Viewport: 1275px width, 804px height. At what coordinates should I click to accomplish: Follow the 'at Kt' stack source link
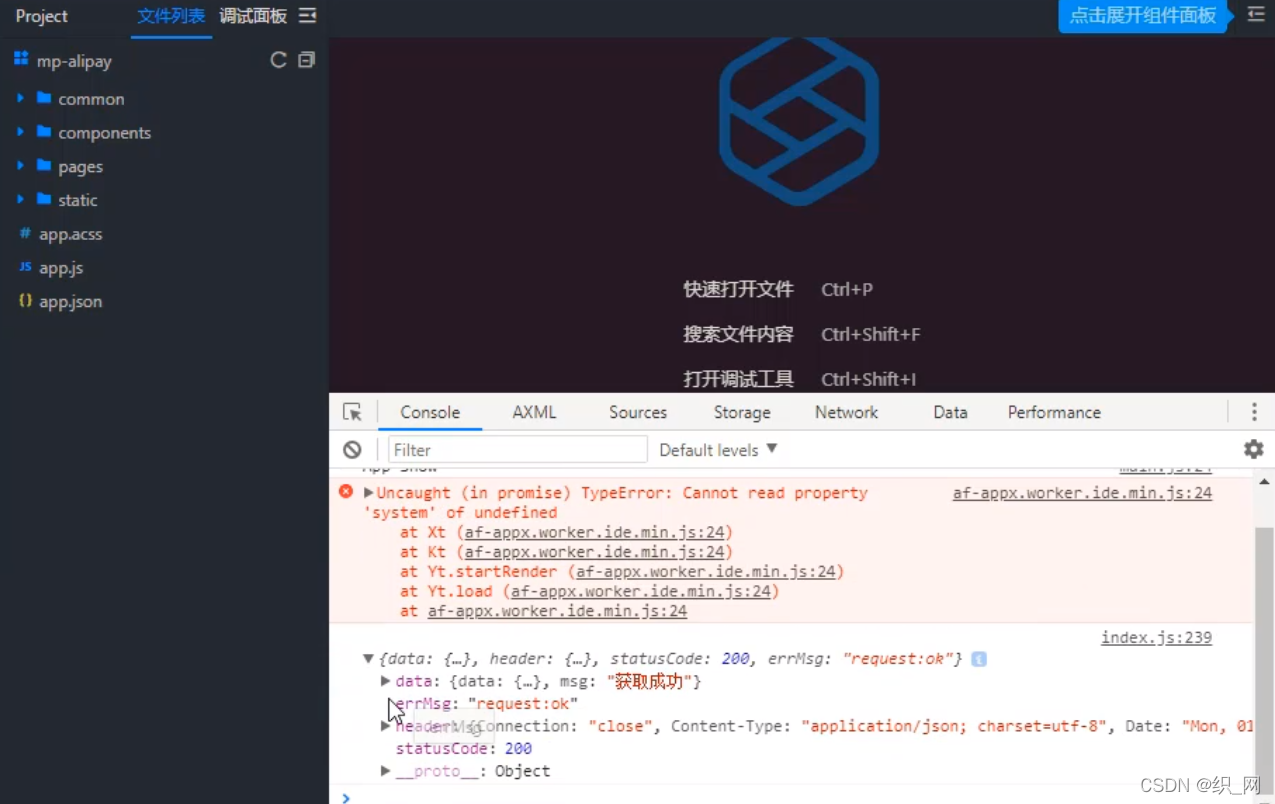(594, 552)
